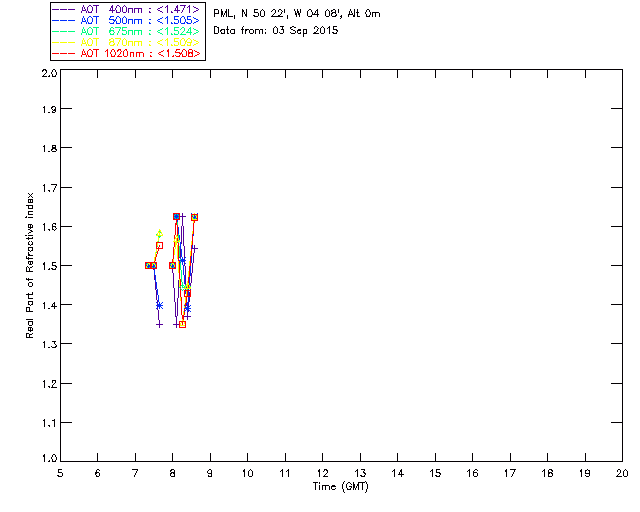640x512 pixels.
Task: Click the 20 hour x-axis label
Action: coord(622,473)
